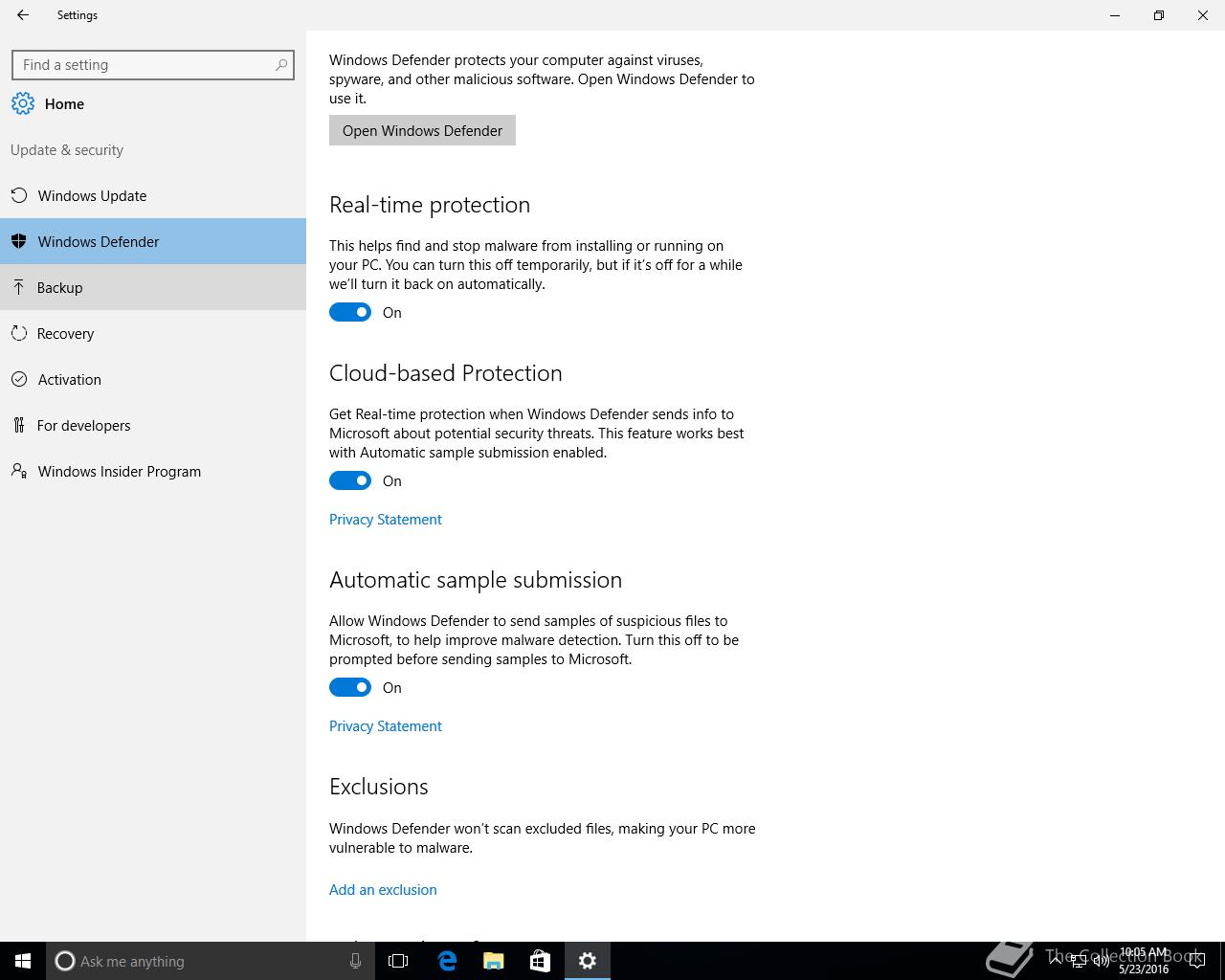Click the Backup upload arrow icon
1225x980 pixels.
pyautogui.click(x=18, y=287)
